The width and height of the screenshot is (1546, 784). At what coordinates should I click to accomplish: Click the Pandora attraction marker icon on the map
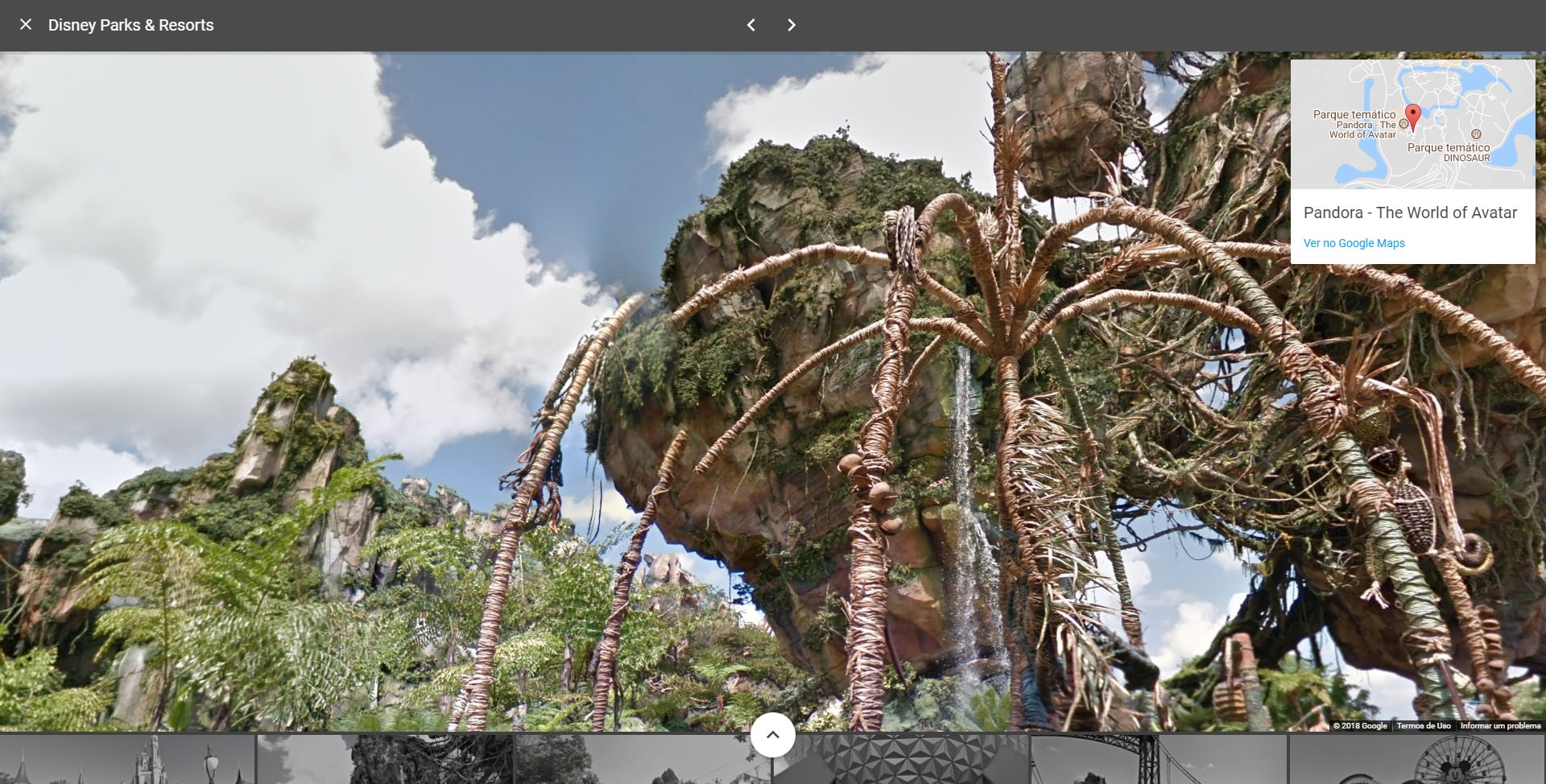[1404, 124]
